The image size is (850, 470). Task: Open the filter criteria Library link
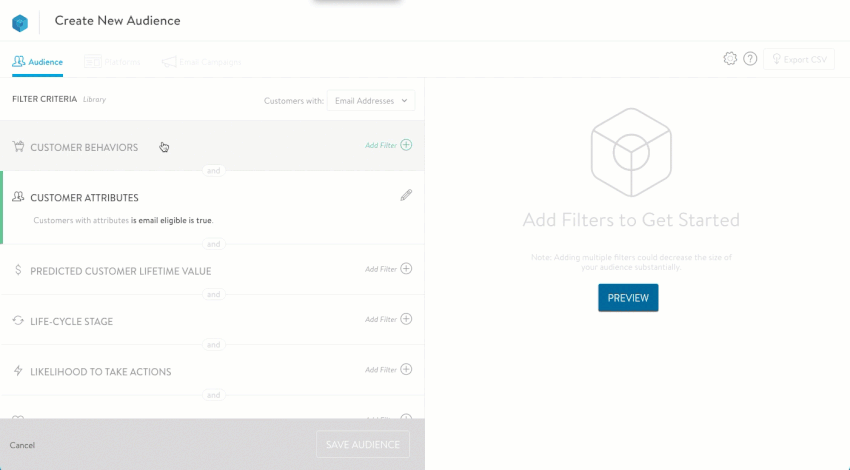click(95, 100)
